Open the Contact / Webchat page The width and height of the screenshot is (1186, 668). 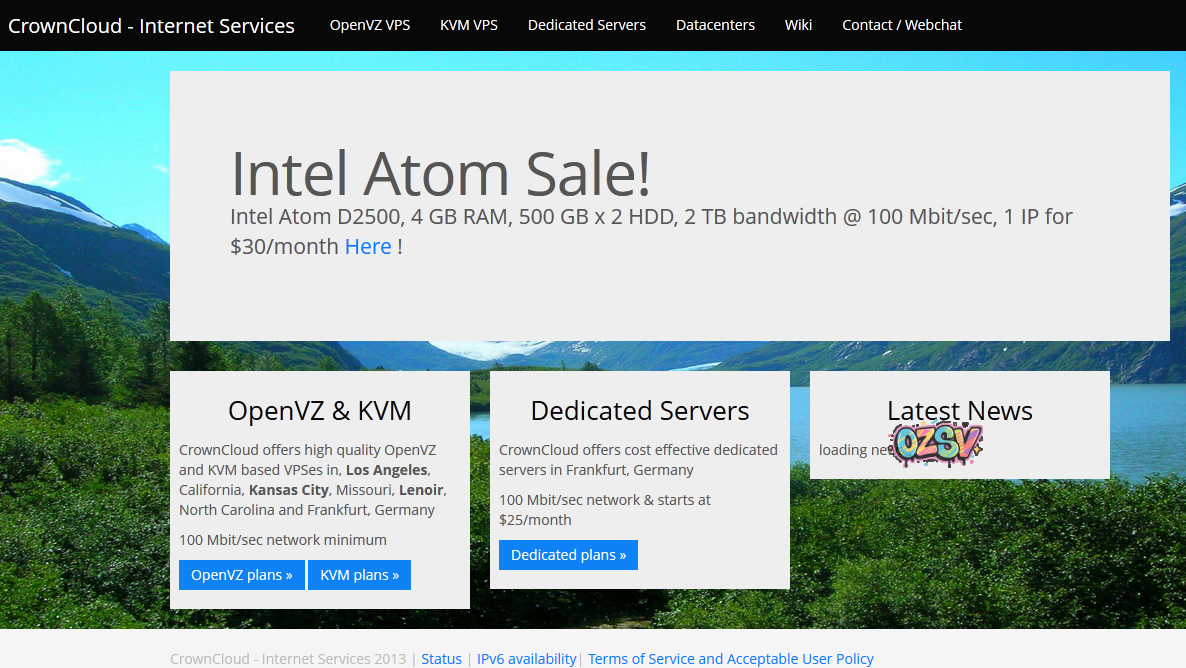click(x=902, y=25)
